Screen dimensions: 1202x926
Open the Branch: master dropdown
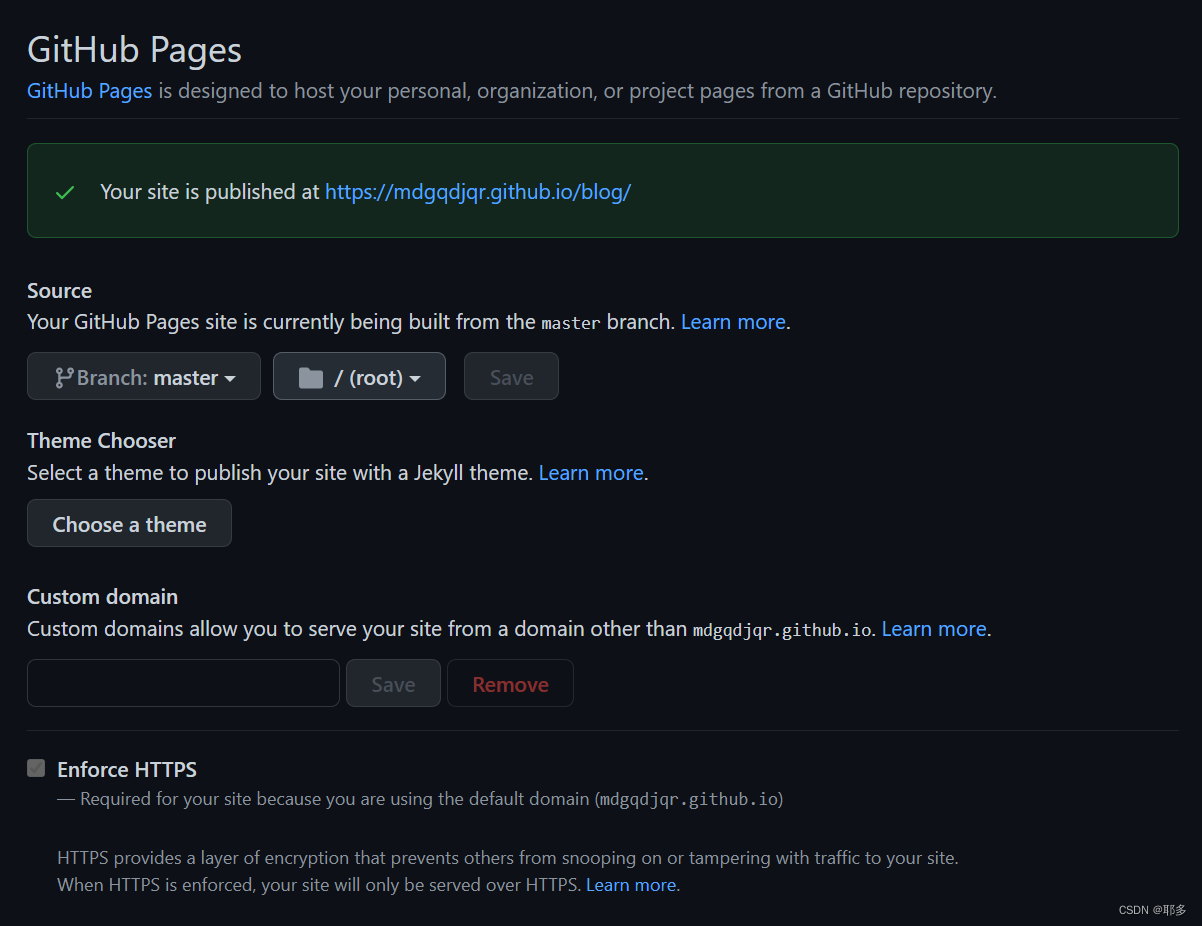144,377
